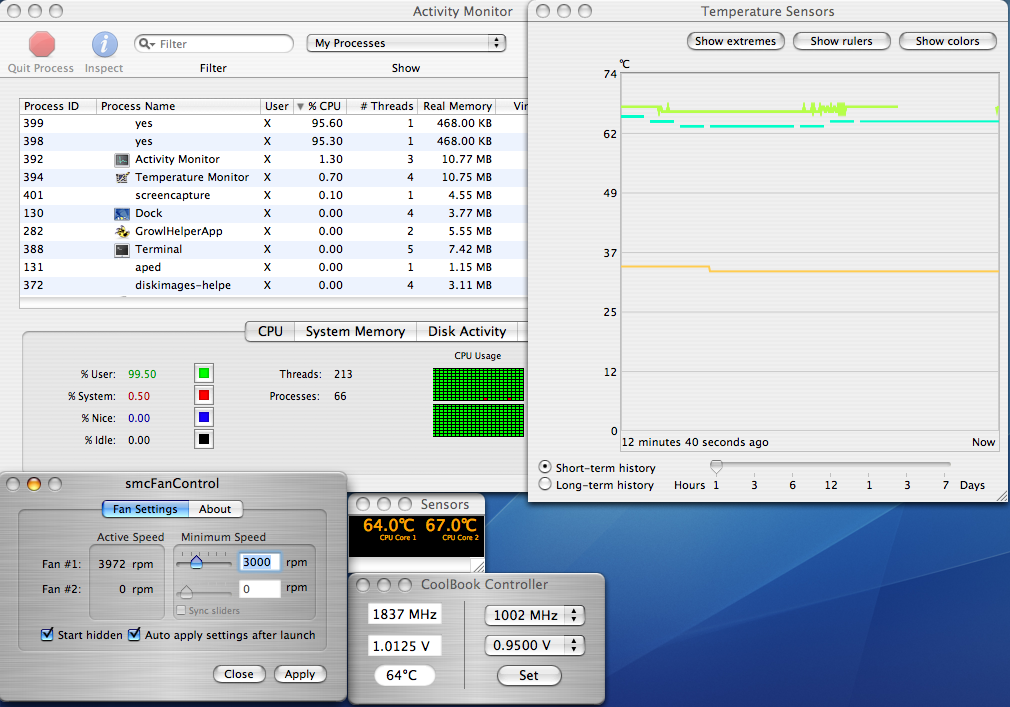1010x707 pixels.
Task: Select the yes process row with PID 399
Action: [274, 124]
